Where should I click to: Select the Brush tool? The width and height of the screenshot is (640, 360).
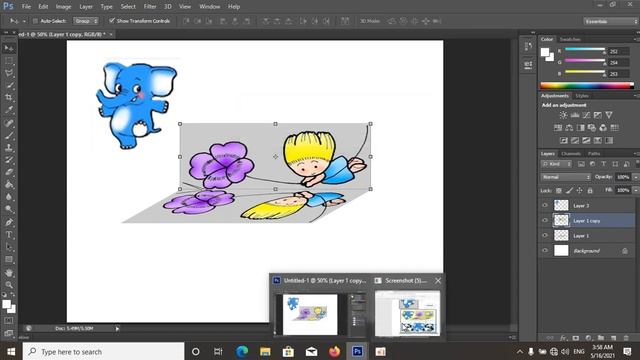(x=9, y=135)
